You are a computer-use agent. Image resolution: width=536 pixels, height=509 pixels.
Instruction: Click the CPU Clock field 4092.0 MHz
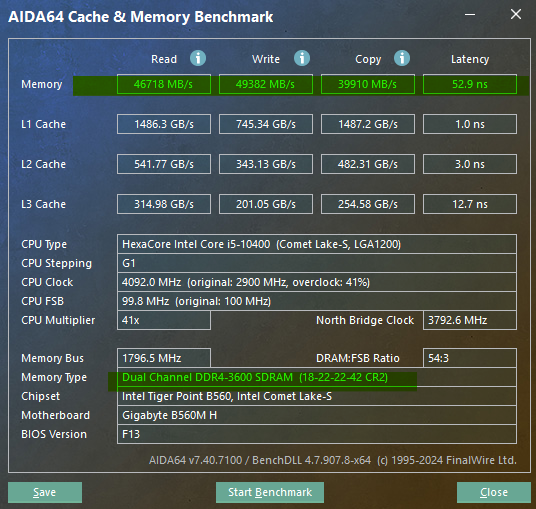point(317,282)
